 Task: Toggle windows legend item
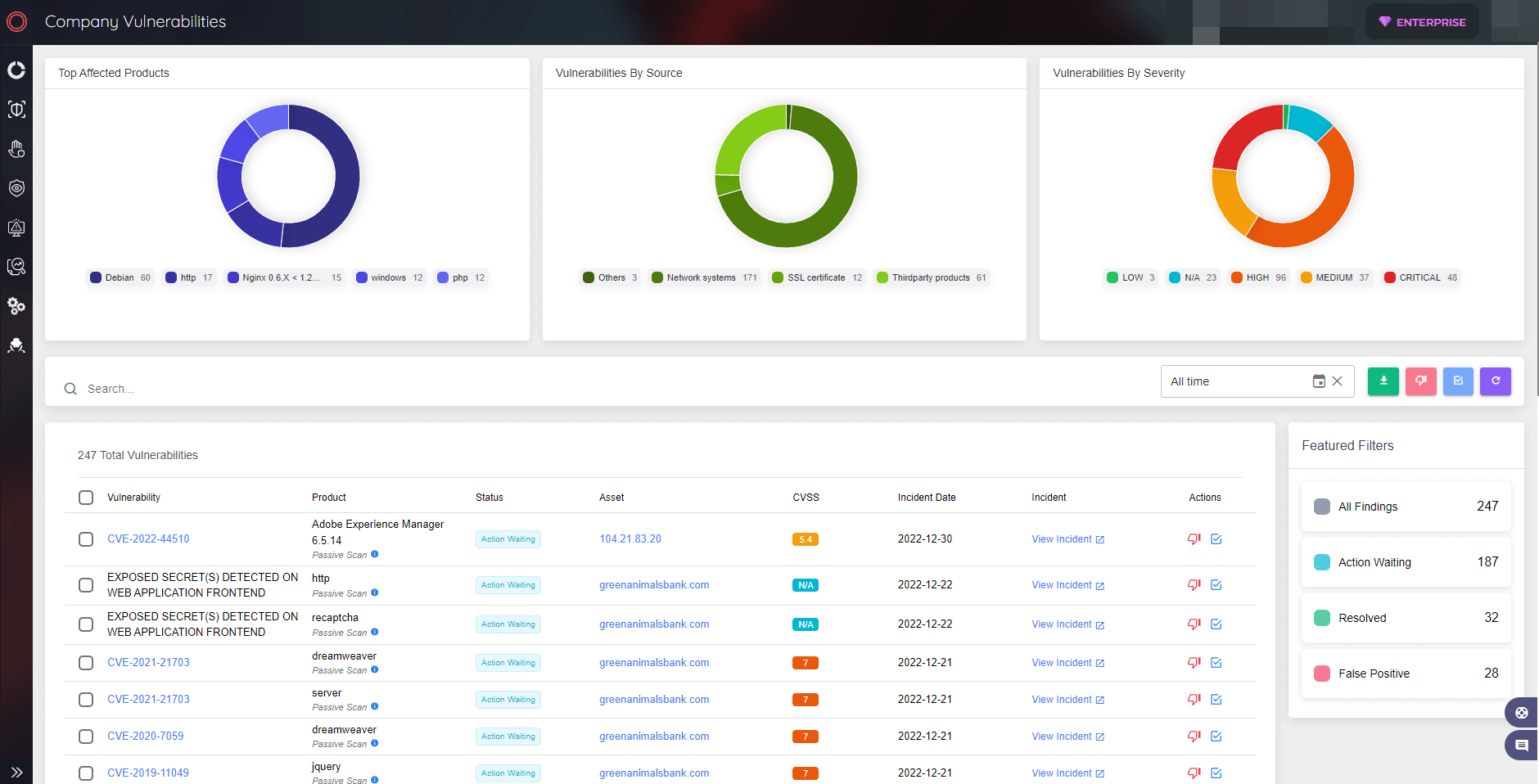tap(390, 277)
